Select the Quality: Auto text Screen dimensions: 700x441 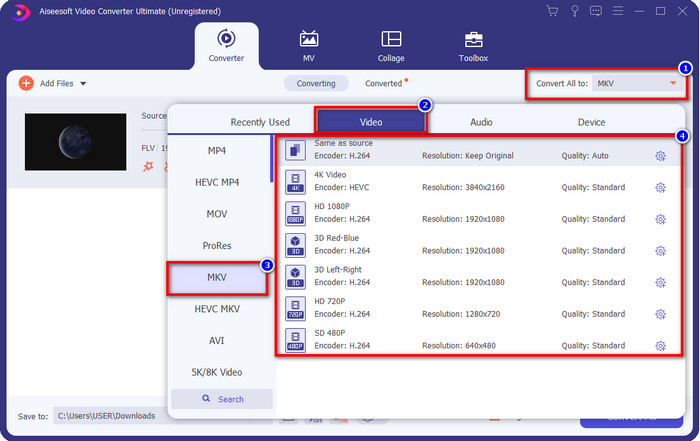585,156
